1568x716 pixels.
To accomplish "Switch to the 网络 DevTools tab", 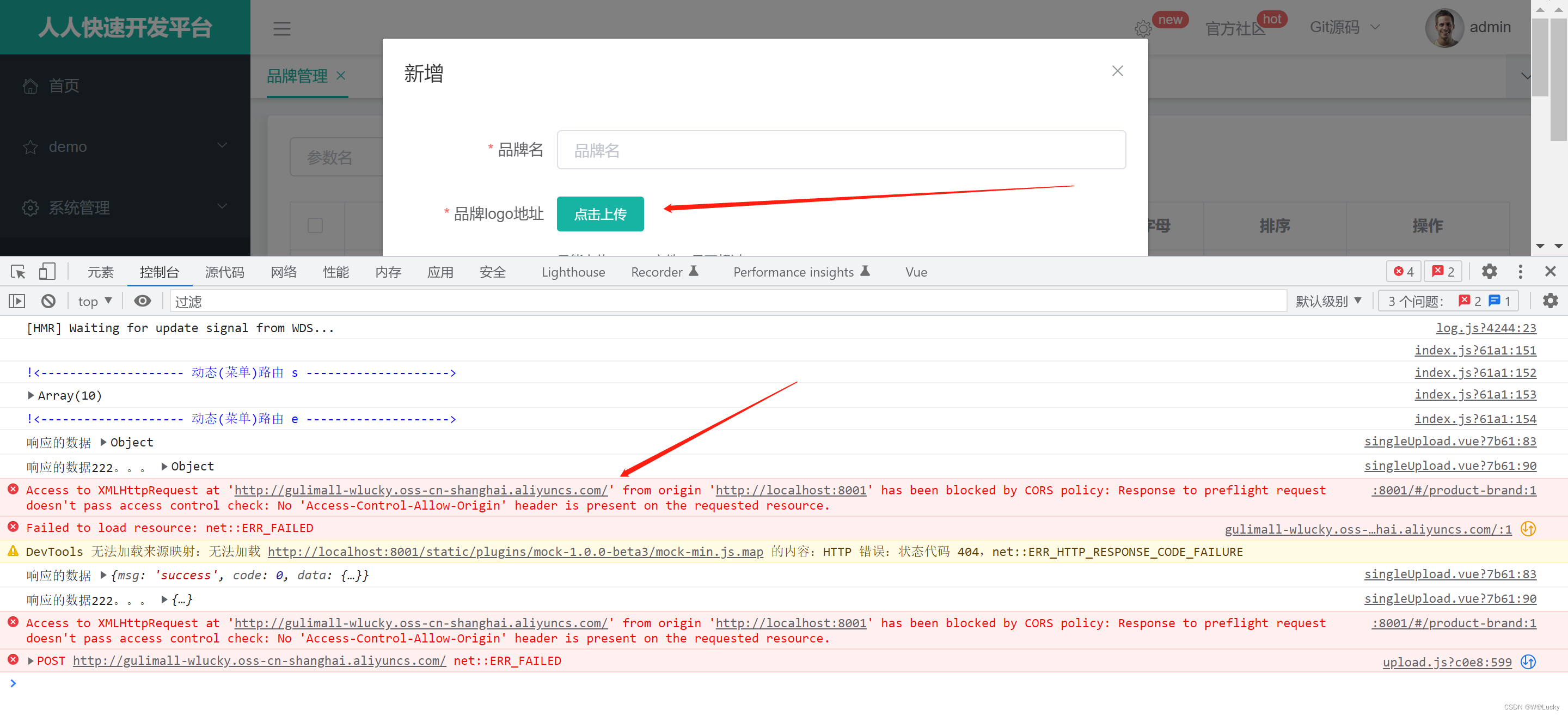I will point(283,272).
